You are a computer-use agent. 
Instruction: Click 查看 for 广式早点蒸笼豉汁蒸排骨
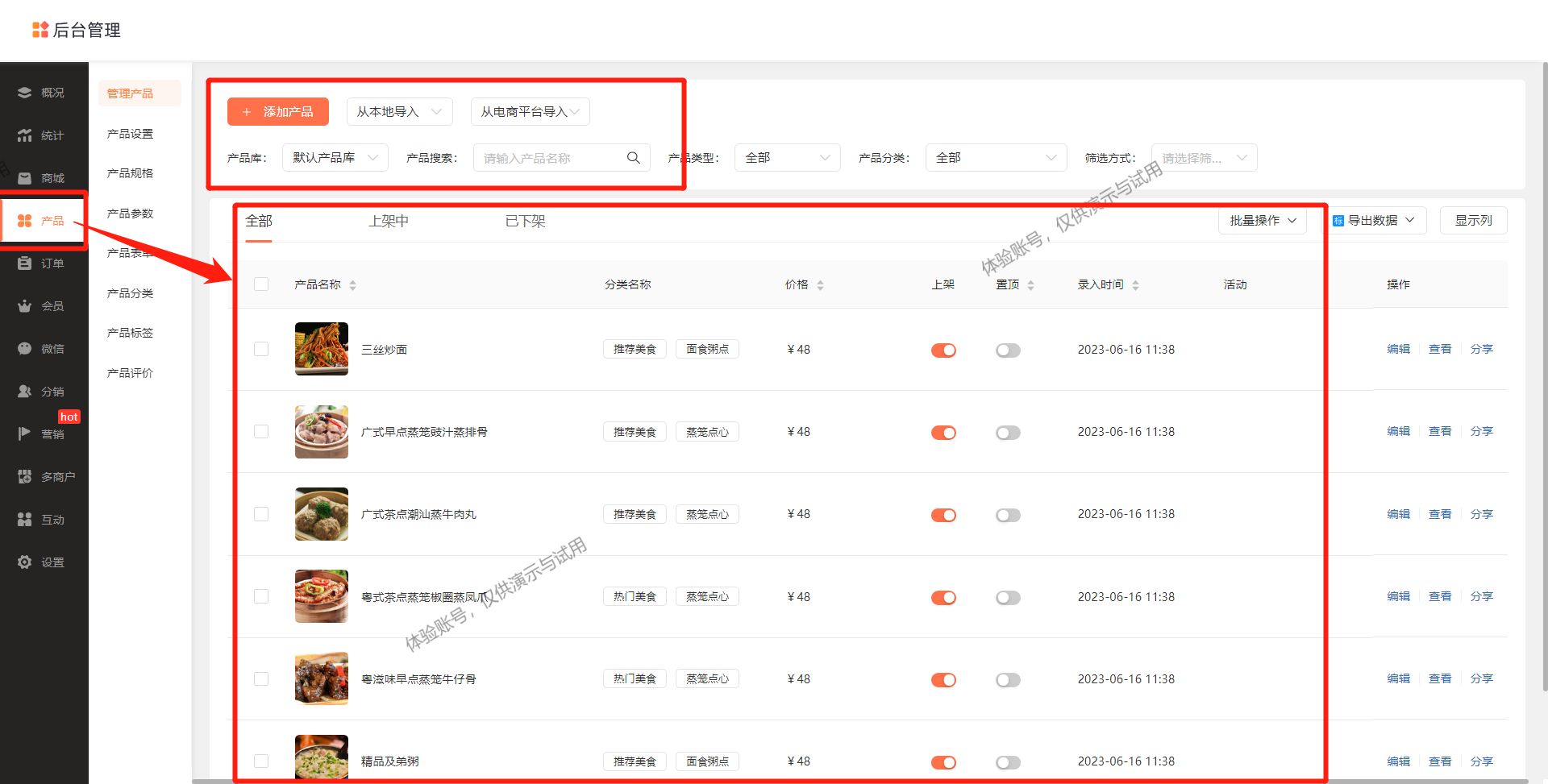(1440, 431)
